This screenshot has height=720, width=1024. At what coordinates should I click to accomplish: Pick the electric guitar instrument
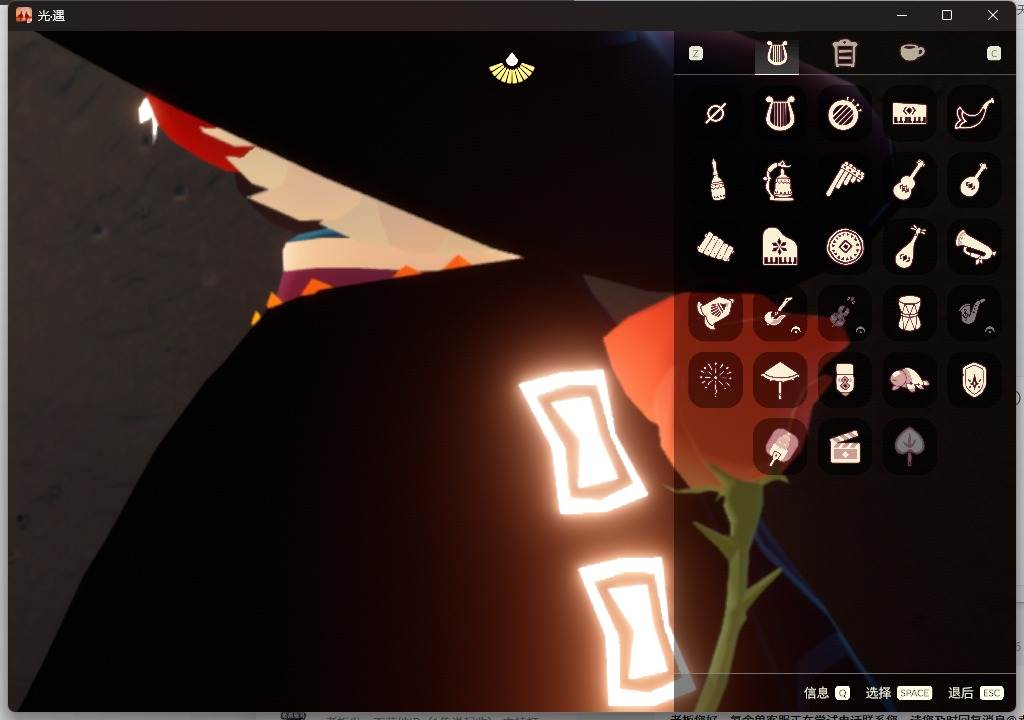point(780,313)
